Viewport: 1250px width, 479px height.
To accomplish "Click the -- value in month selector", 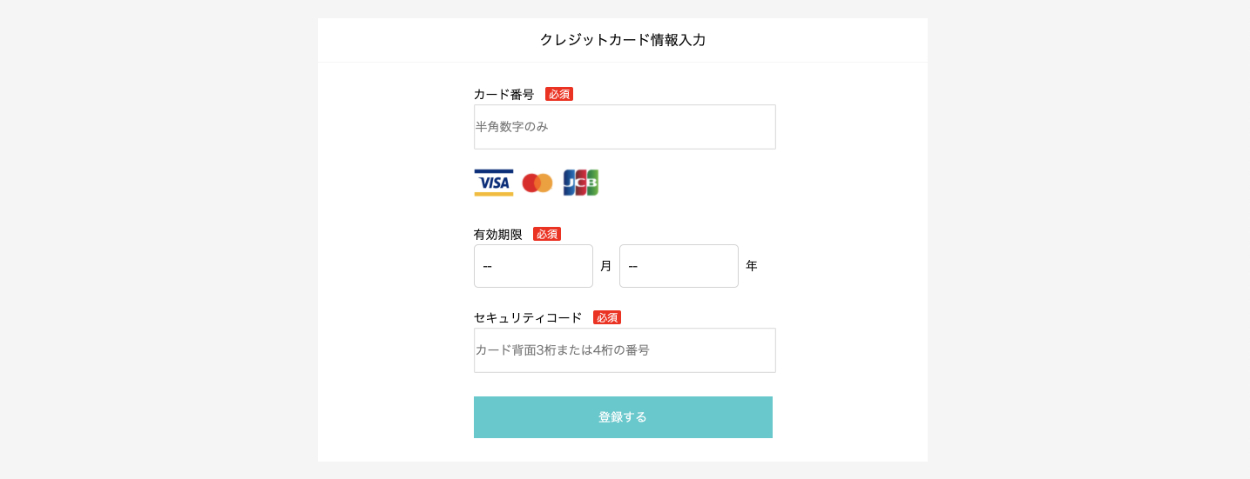I will (x=488, y=266).
